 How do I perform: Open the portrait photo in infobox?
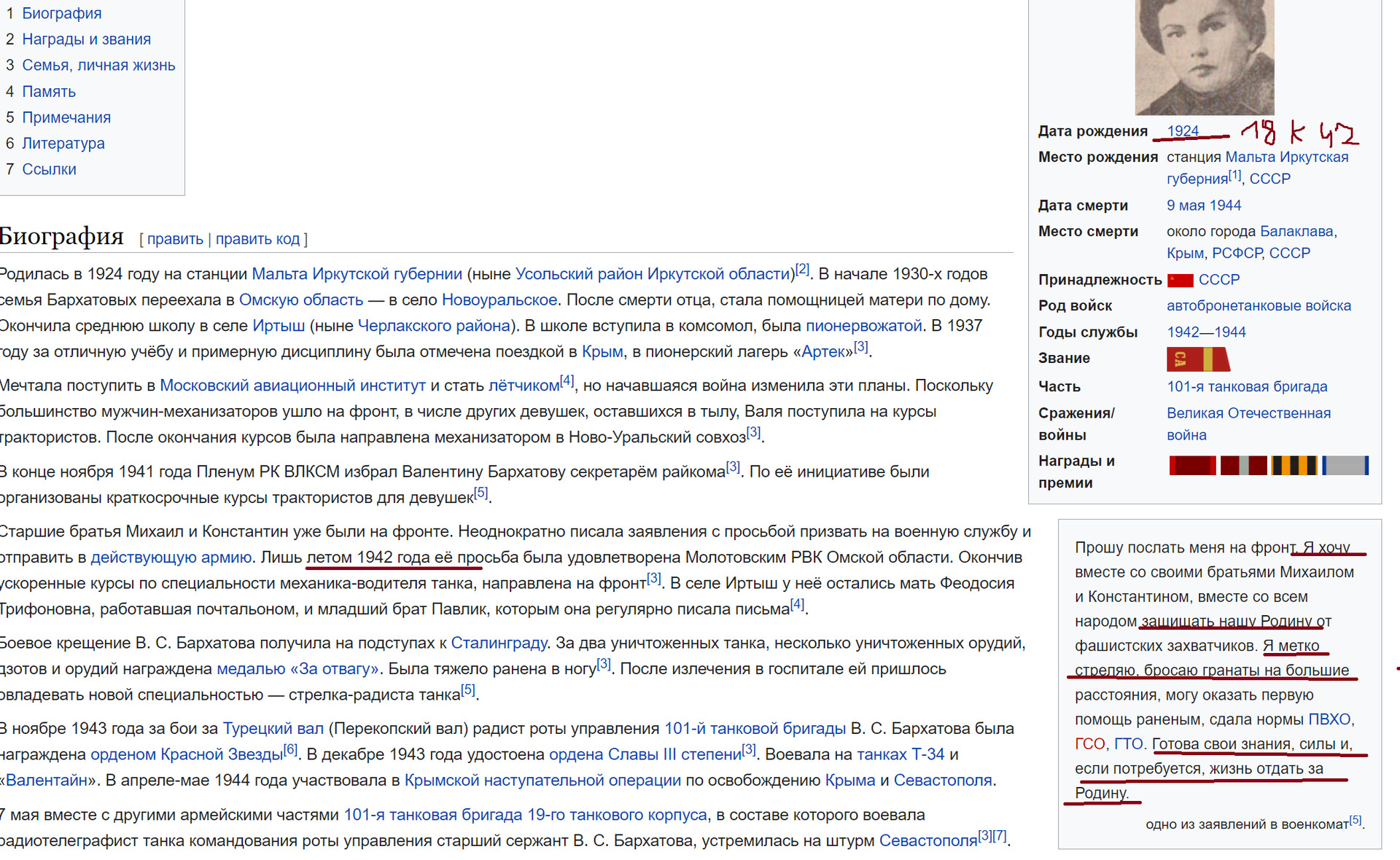click(1204, 57)
